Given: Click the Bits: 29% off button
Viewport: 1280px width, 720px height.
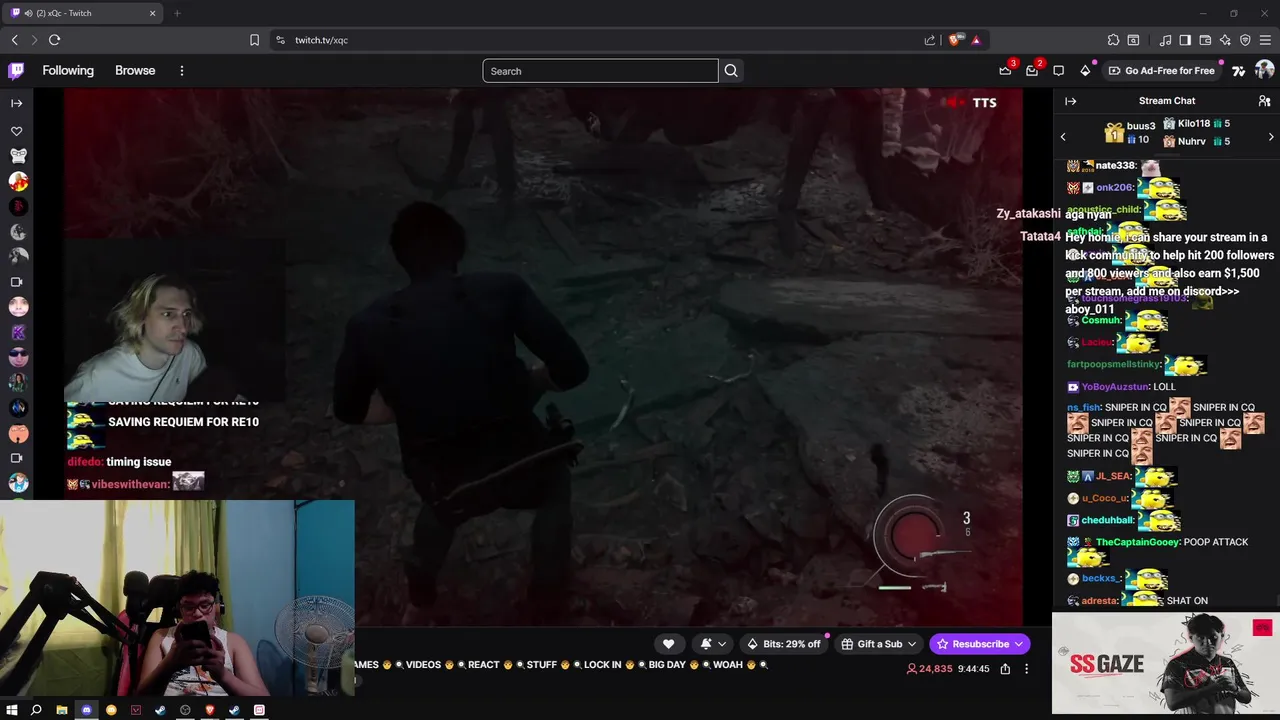Looking at the screenshot, I should pos(784,644).
